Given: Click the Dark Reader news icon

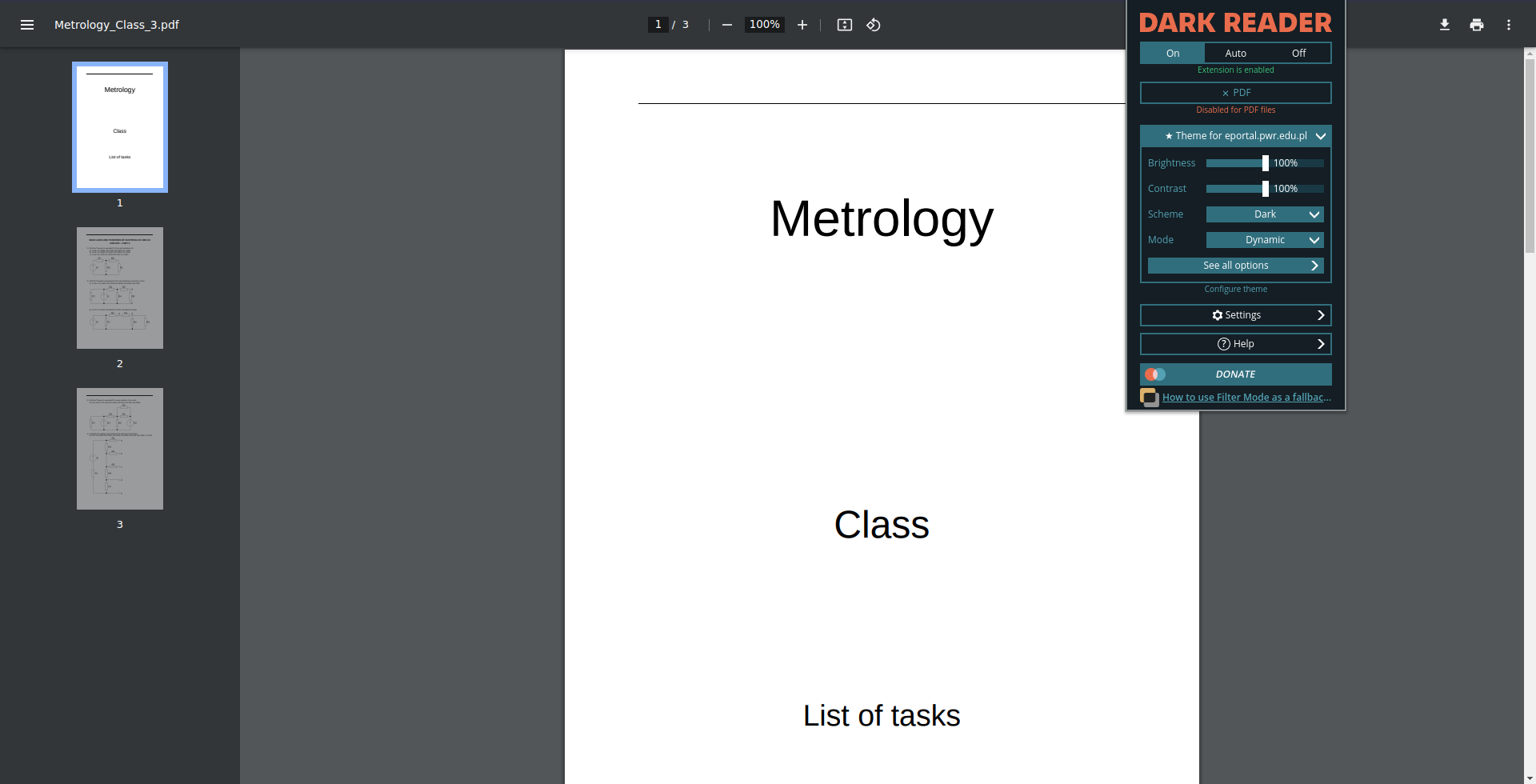Looking at the screenshot, I should tap(1150, 398).
